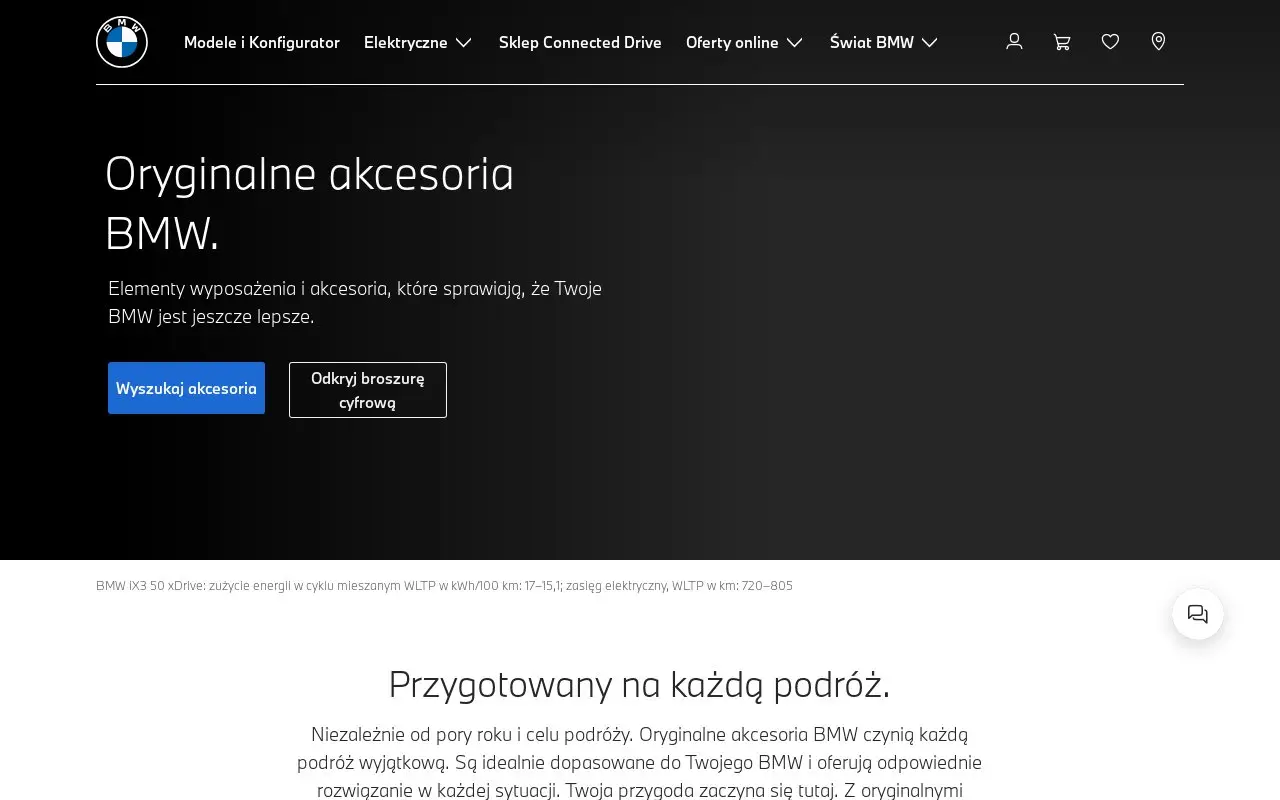Expand the Elektryczne chevron
Image resolution: width=1280 pixels, height=800 pixels.
(463, 42)
